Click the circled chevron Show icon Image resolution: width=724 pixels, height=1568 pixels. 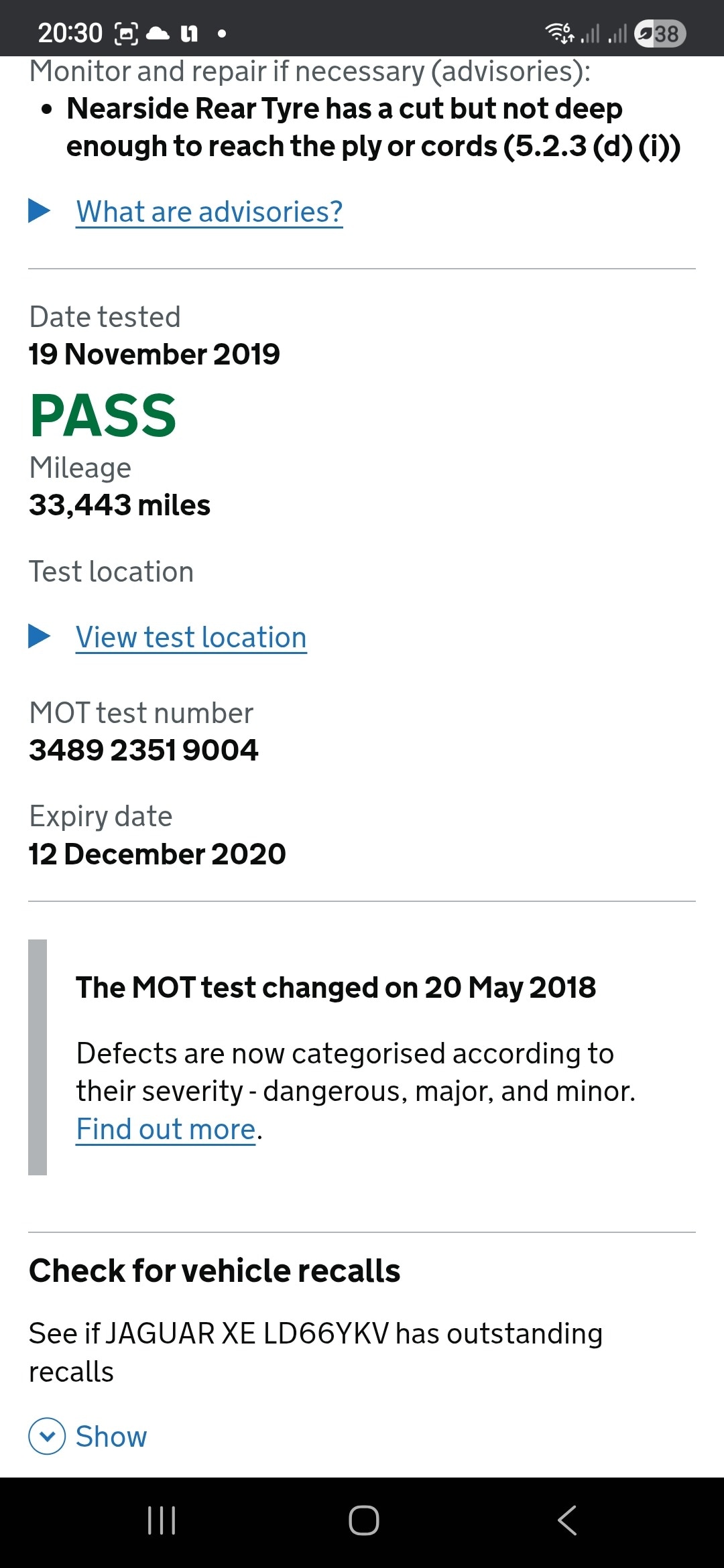[47, 1437]
